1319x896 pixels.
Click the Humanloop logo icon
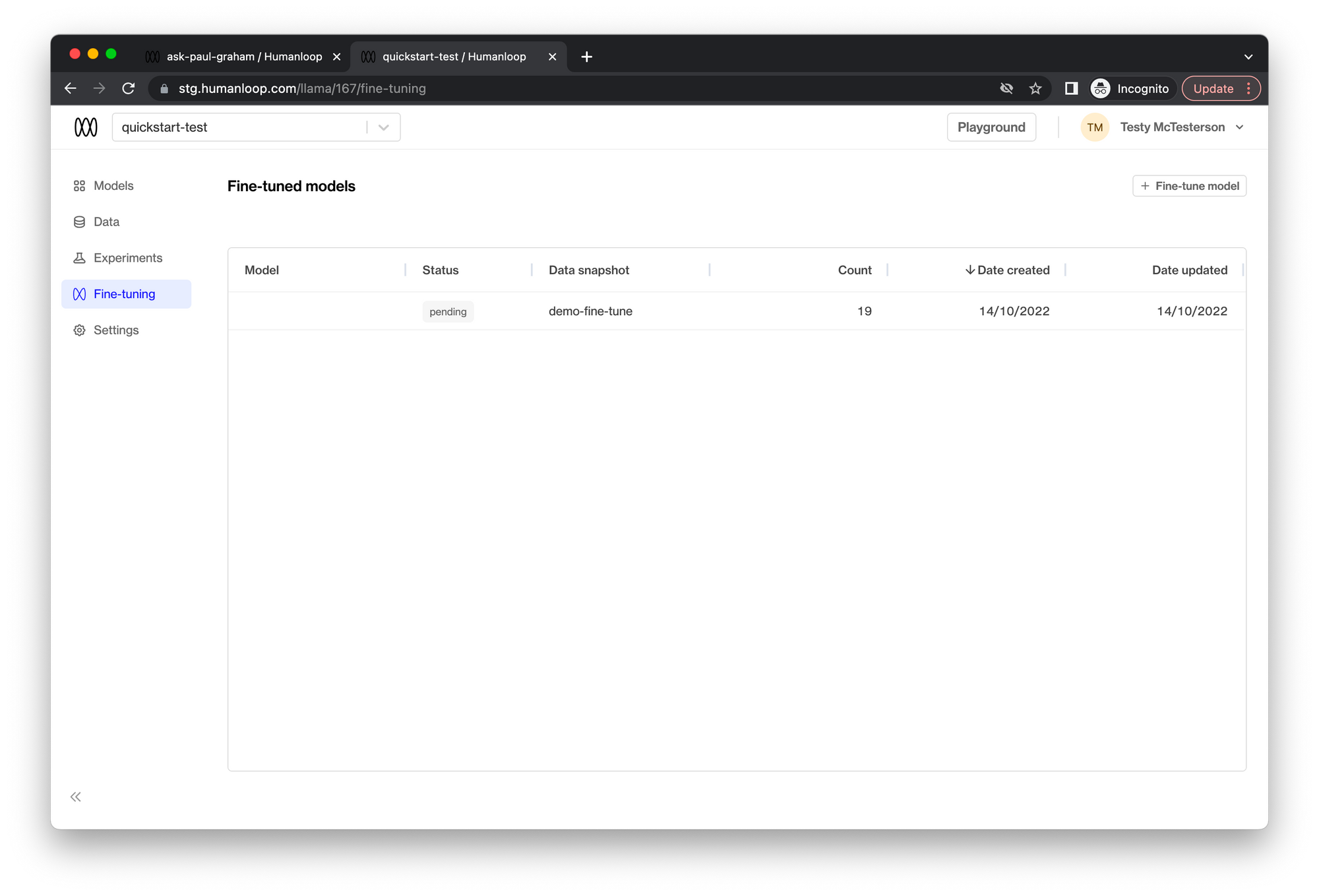click(x=86, y=127)
